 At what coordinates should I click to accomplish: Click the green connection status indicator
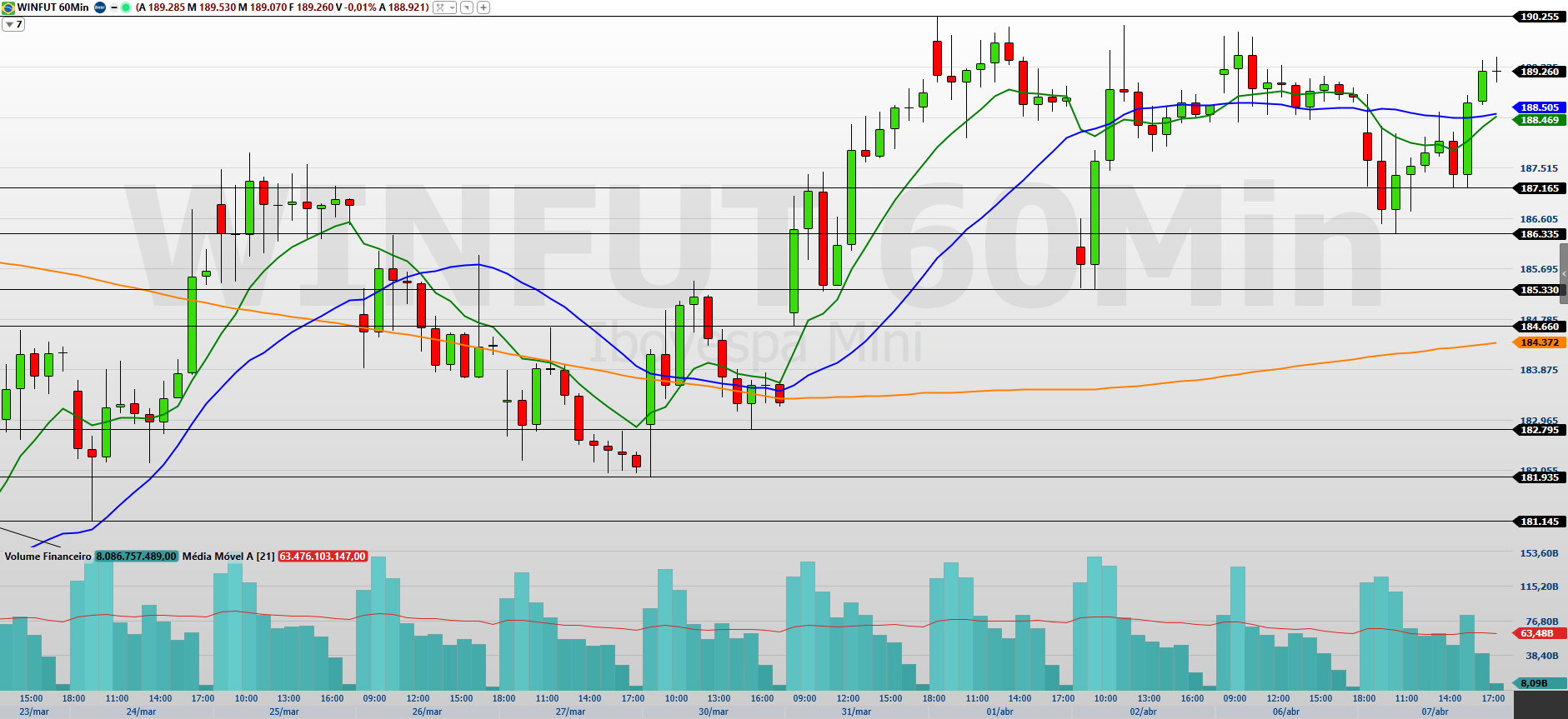coord(126,7)
